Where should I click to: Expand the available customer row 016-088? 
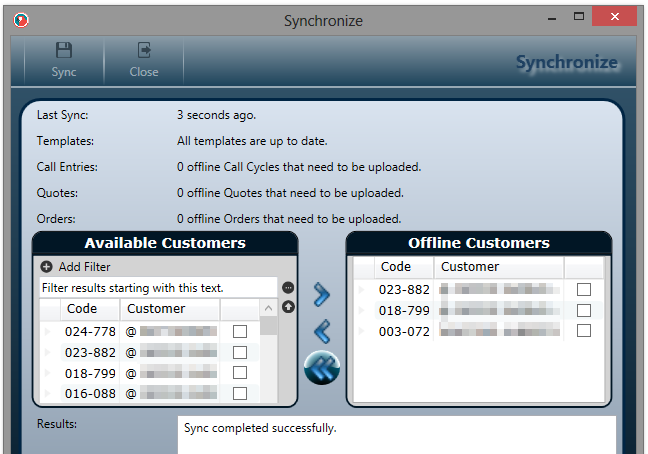click(x=47, y=394)
